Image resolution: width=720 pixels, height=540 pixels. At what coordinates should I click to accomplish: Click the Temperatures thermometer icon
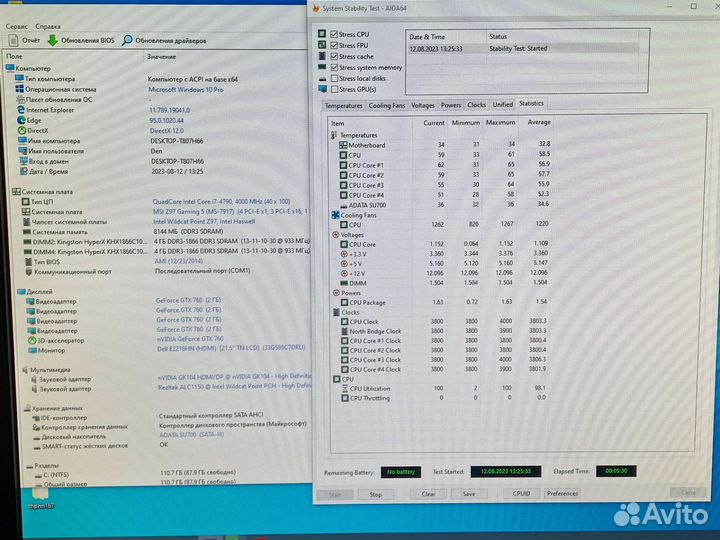point(334,135)
